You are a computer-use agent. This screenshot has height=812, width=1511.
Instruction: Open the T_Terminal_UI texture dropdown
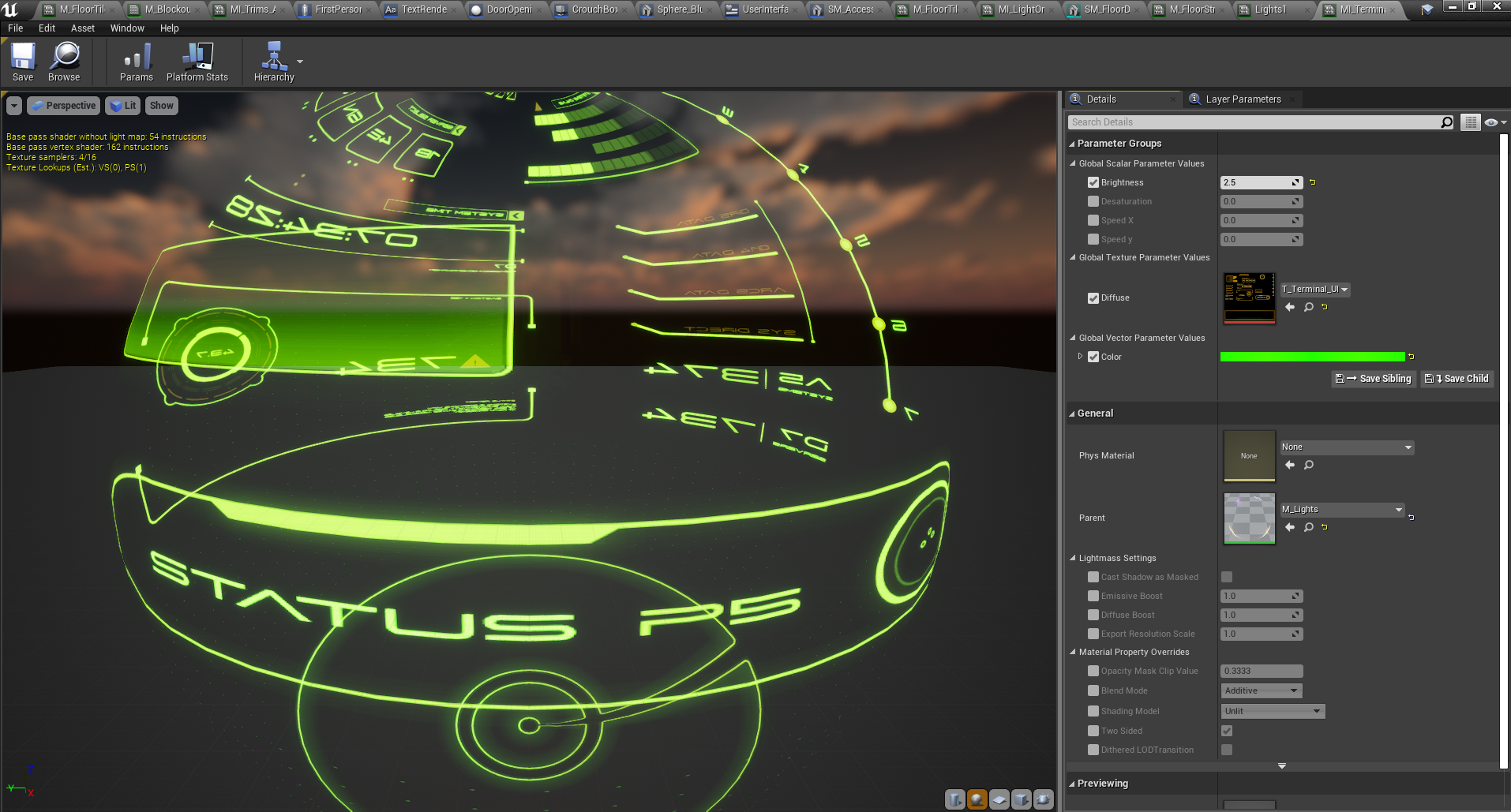point(1315,290)
